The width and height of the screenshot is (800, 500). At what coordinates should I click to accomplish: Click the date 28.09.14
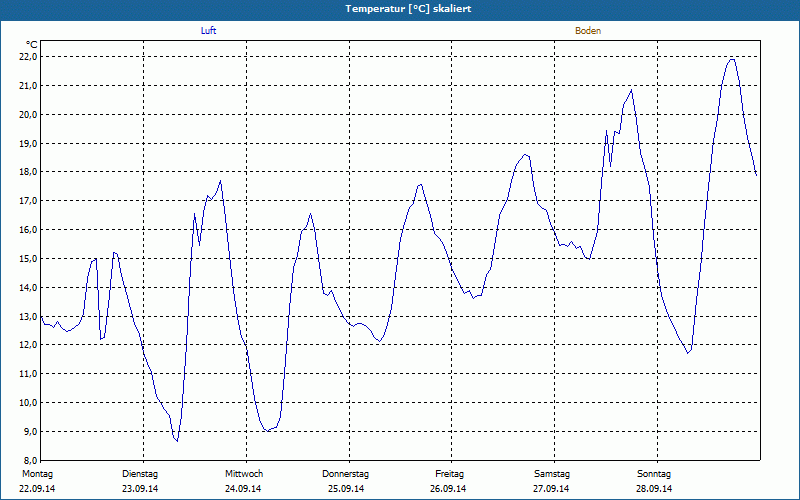click(654, 489)
